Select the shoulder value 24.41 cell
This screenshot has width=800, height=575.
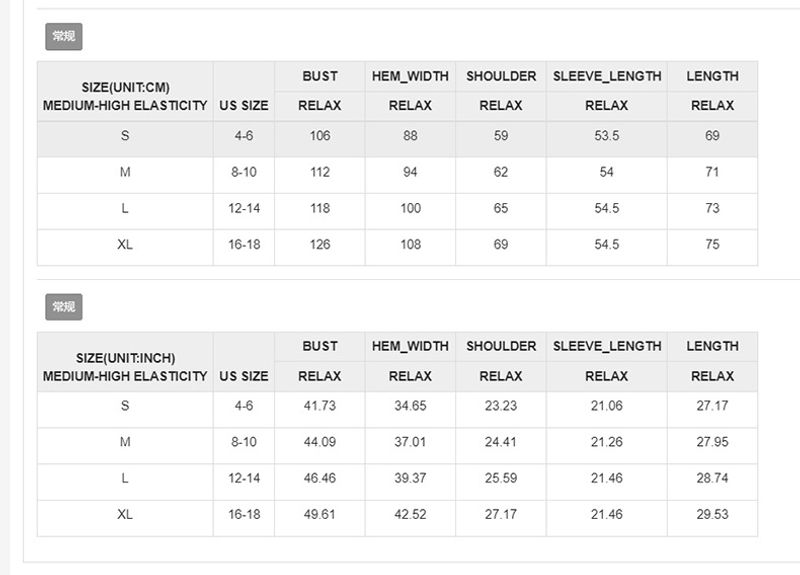click(x=501, y=442)
